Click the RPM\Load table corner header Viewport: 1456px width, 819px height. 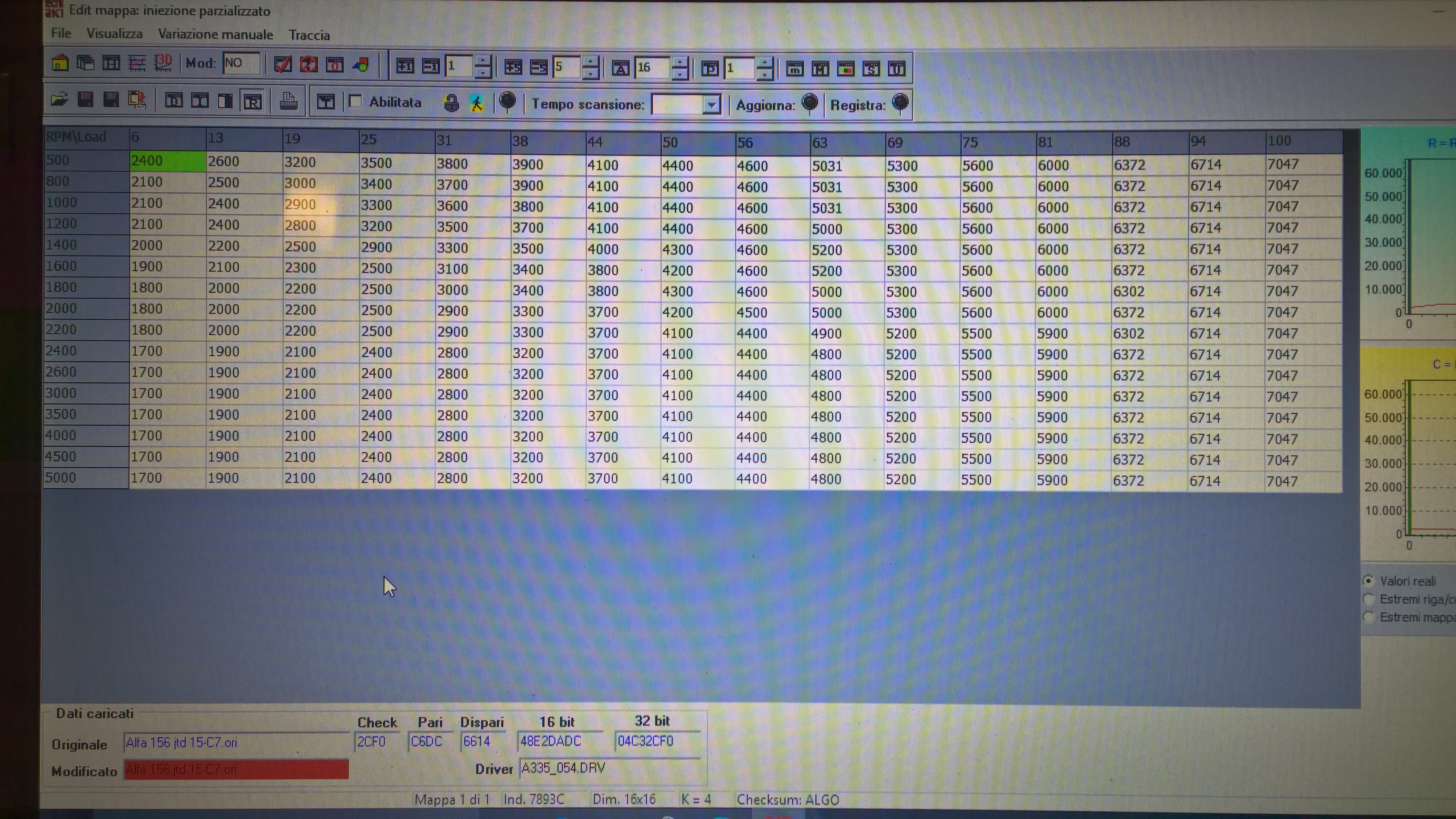point(86,137)
